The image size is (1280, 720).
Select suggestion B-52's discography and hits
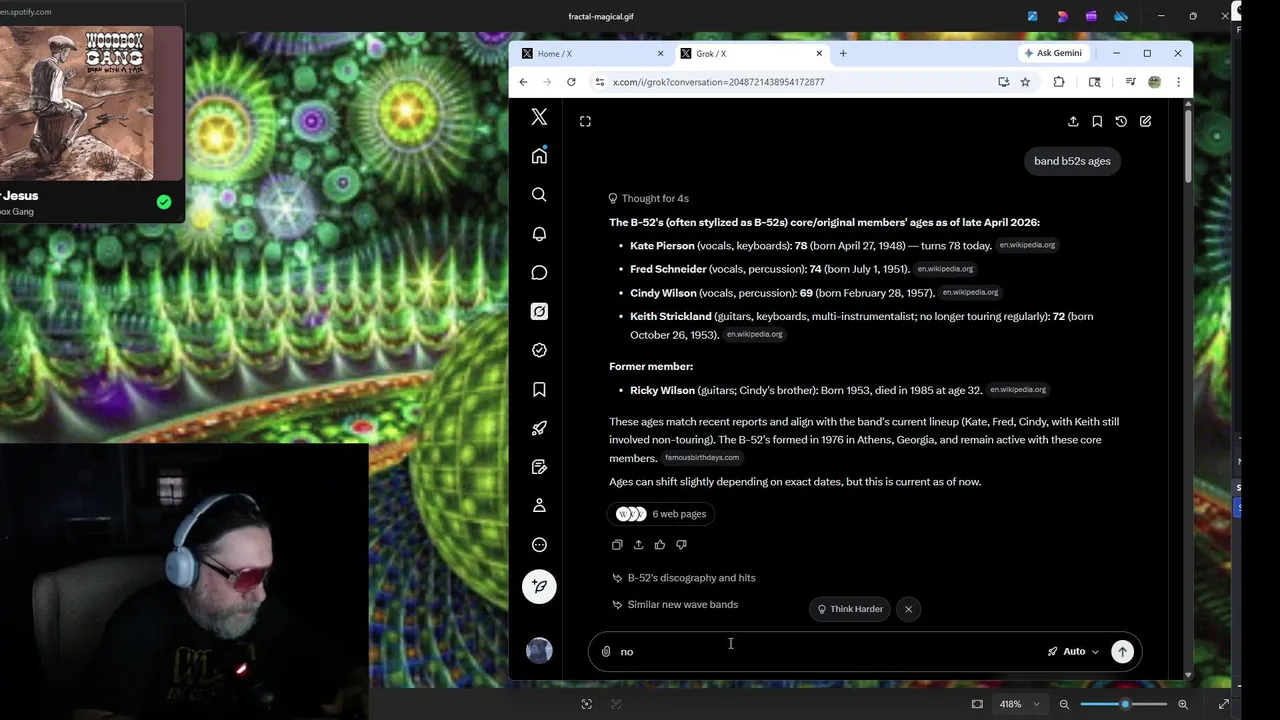click(x=684, y=578)
